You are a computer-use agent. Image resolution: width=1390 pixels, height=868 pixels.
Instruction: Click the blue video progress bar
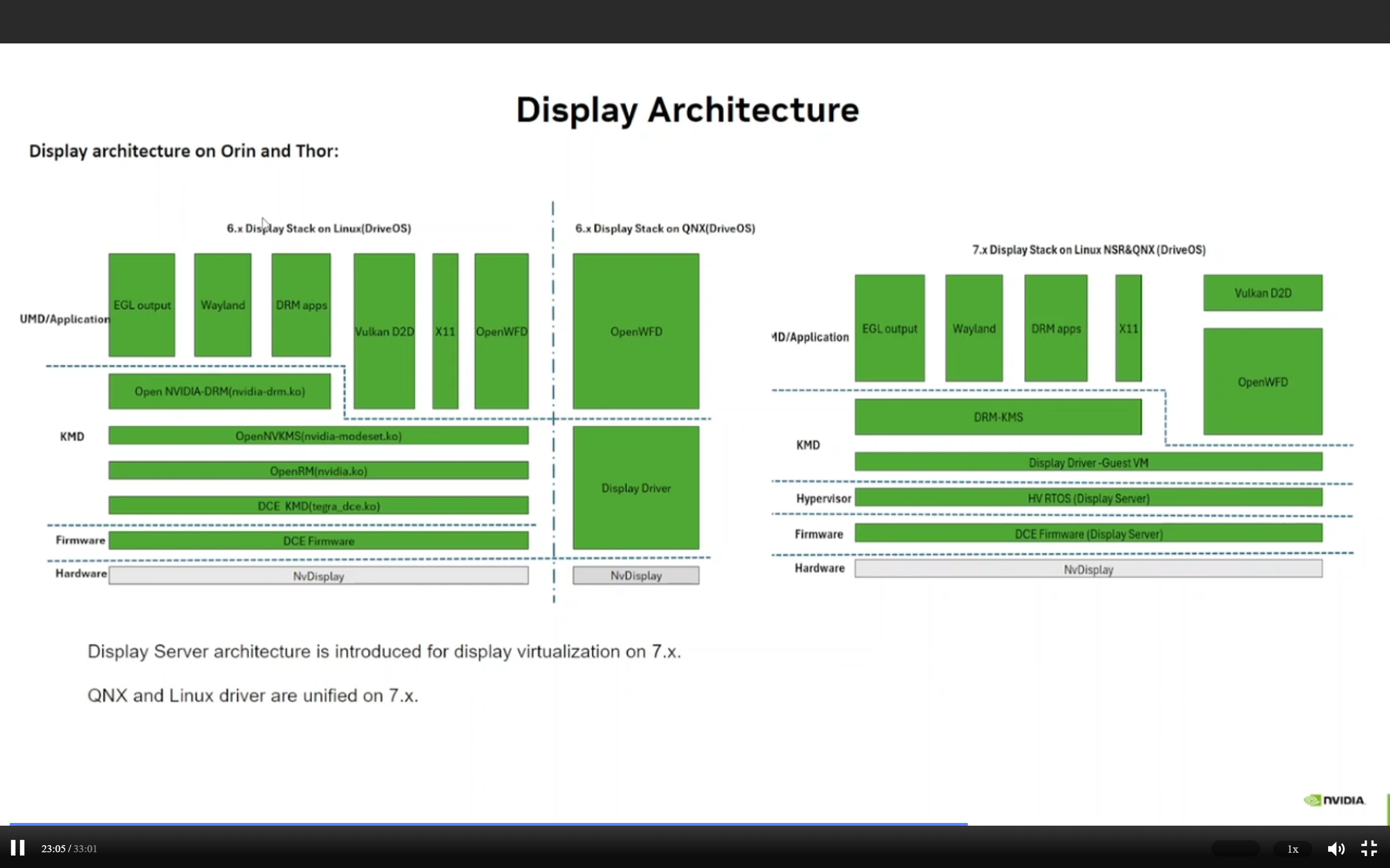point(488,824)
